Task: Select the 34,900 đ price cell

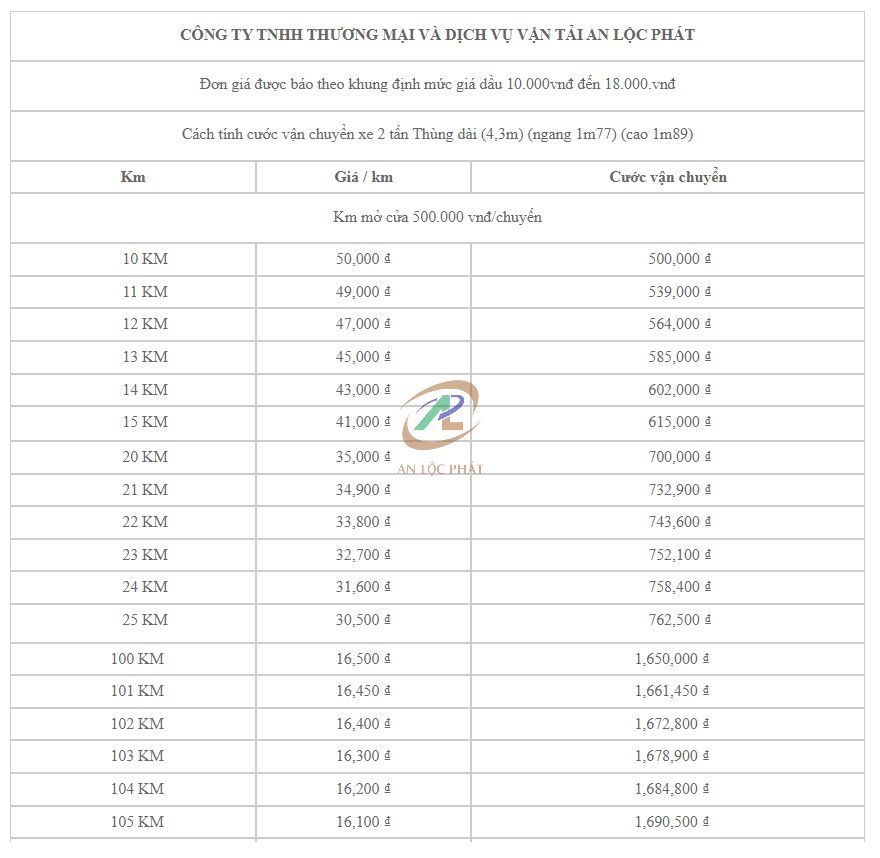Action: click(x=363, y=490)
